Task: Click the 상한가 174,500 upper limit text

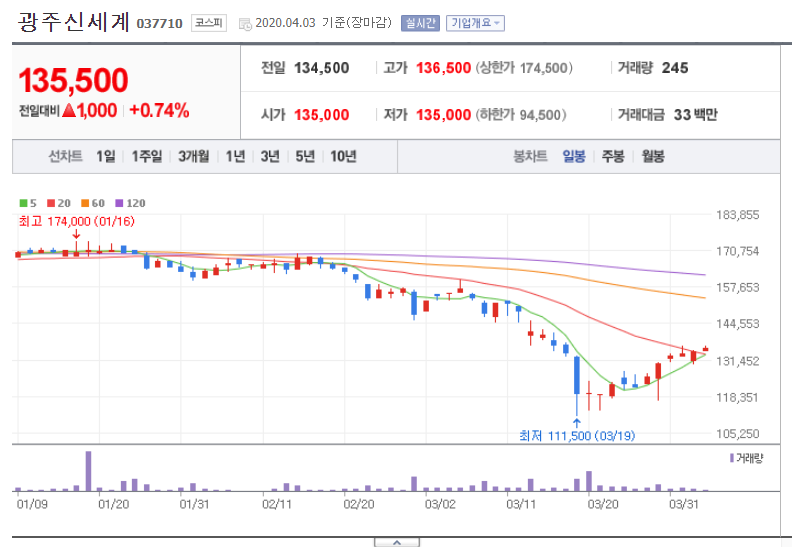Action: (524, 68)
